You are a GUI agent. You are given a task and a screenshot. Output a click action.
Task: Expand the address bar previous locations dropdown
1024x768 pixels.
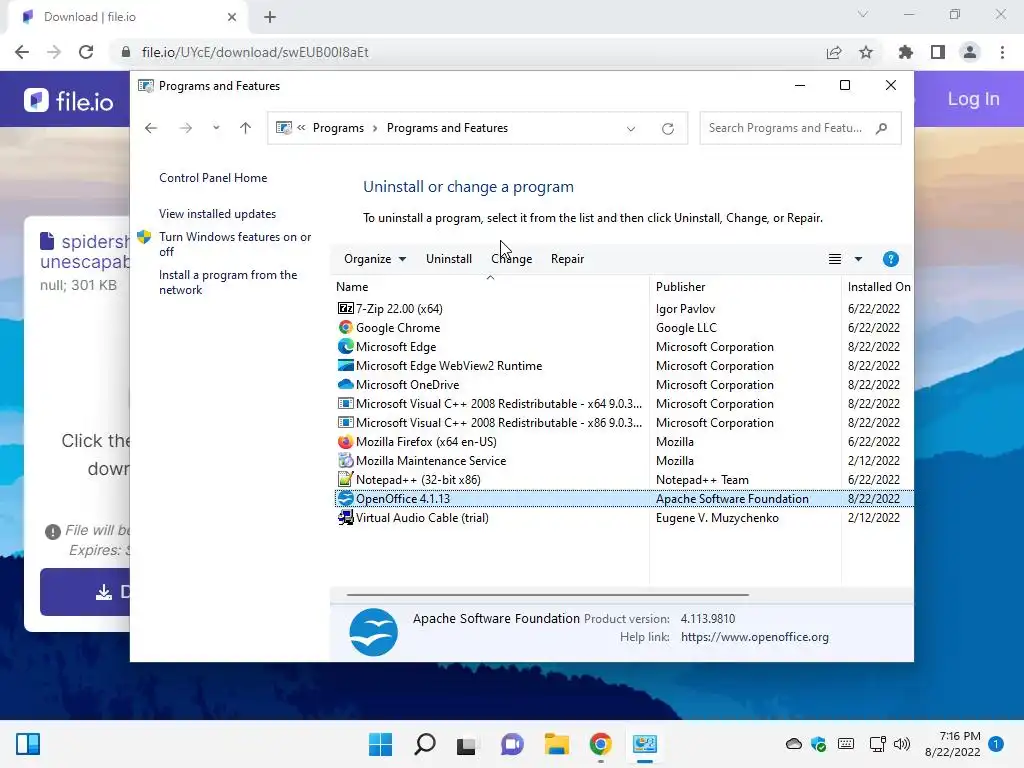(631, 129)
